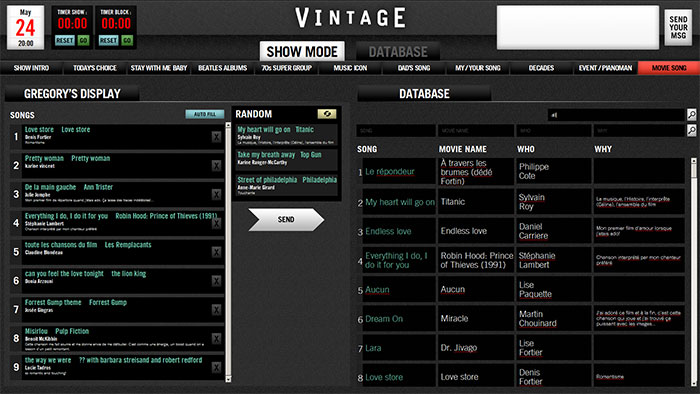The height and width of the screenshot is (394, 700).
Task: Remove song 7 Forrest Gump theme
Action: click(217, 310)
